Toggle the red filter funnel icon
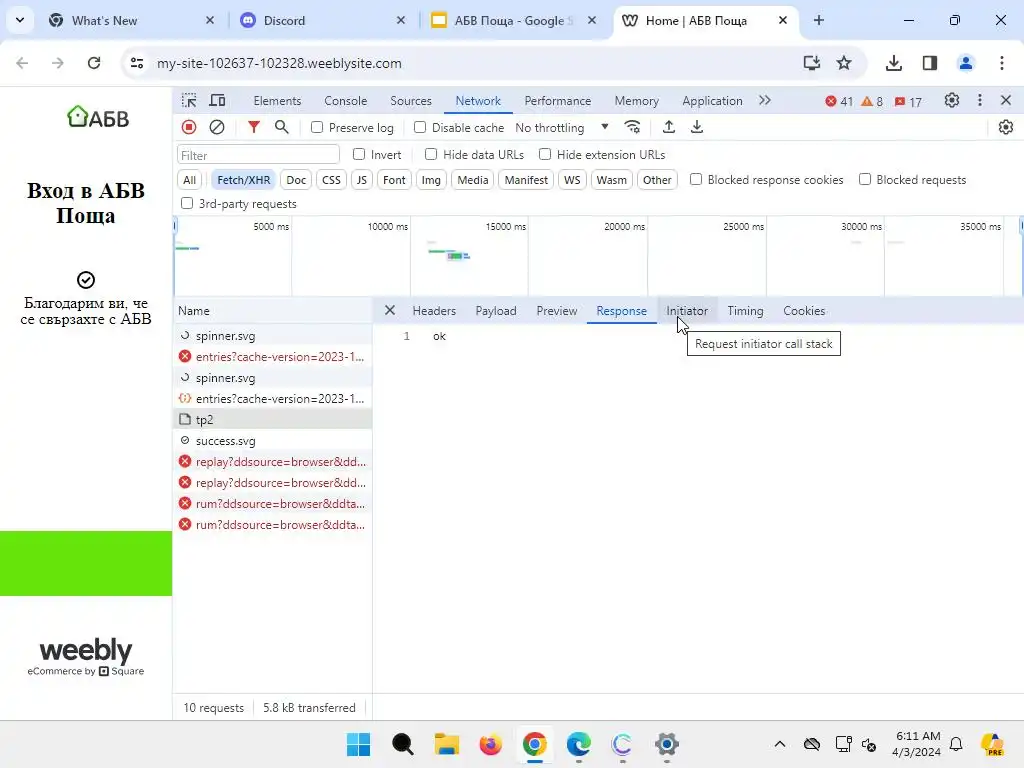The image size is (1024, 768). pos(253,127)
